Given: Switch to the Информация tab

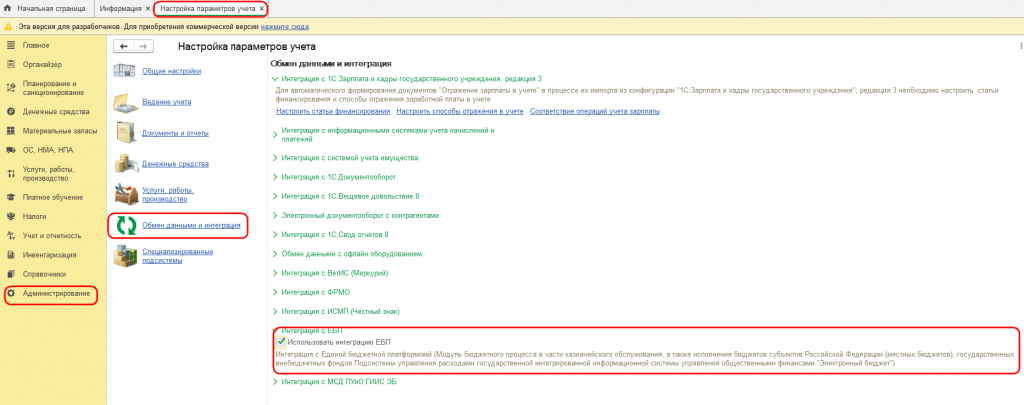Looking at the screenshot, I should coord(124,8).
